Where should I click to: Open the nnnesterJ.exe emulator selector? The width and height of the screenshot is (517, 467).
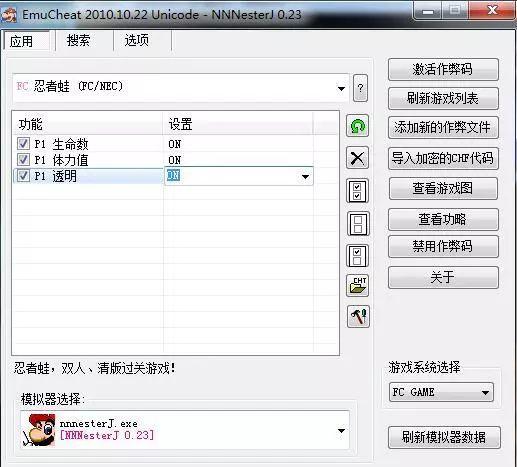coord(185,430)
